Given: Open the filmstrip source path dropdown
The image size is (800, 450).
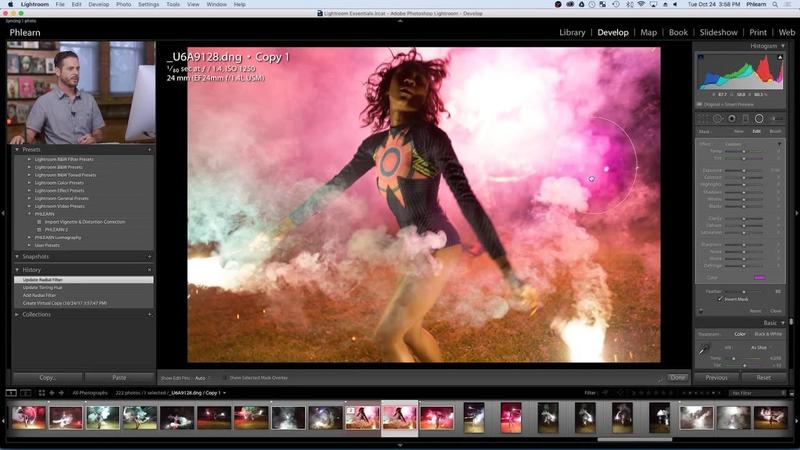Looking at the screenshot, I should [x=224, y=393].
